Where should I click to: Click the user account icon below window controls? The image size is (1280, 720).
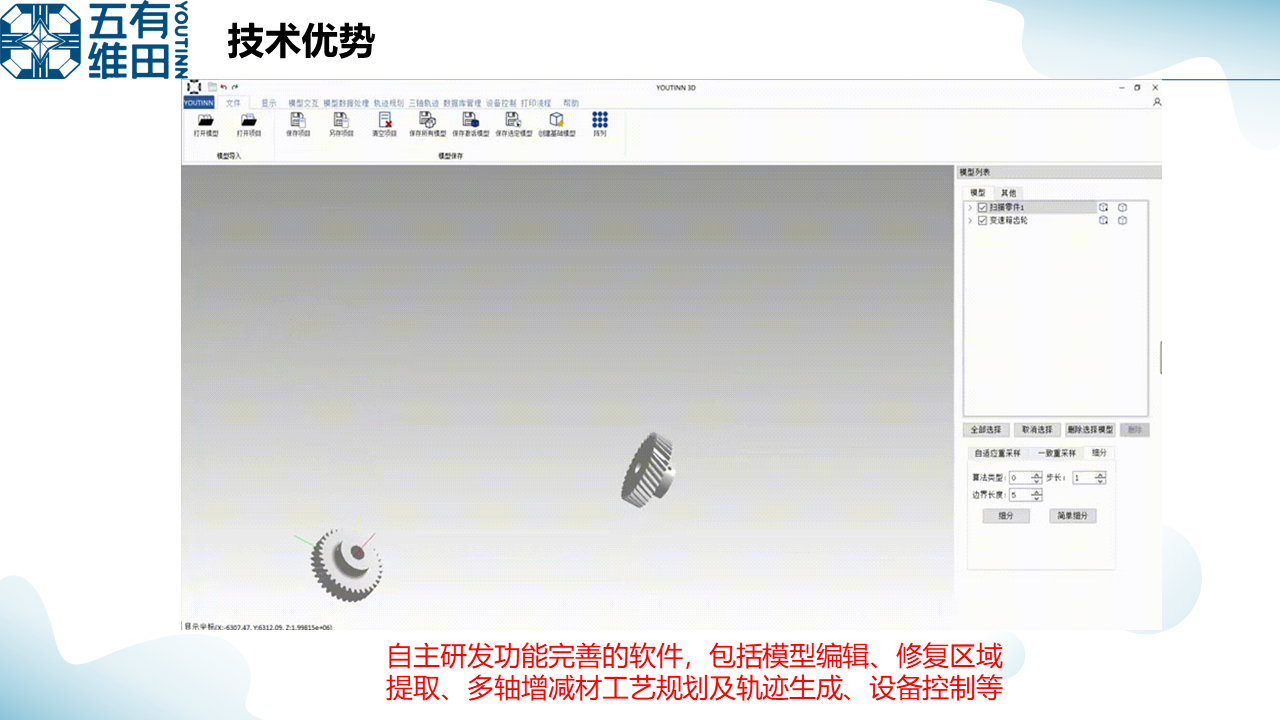1157,102
